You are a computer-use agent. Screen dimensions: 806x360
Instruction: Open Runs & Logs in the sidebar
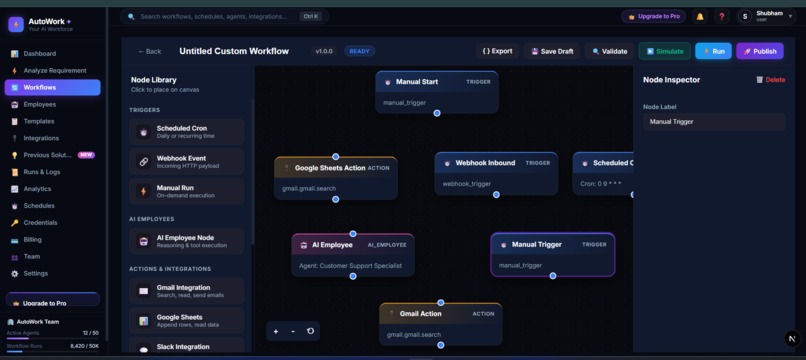point(52,172)
